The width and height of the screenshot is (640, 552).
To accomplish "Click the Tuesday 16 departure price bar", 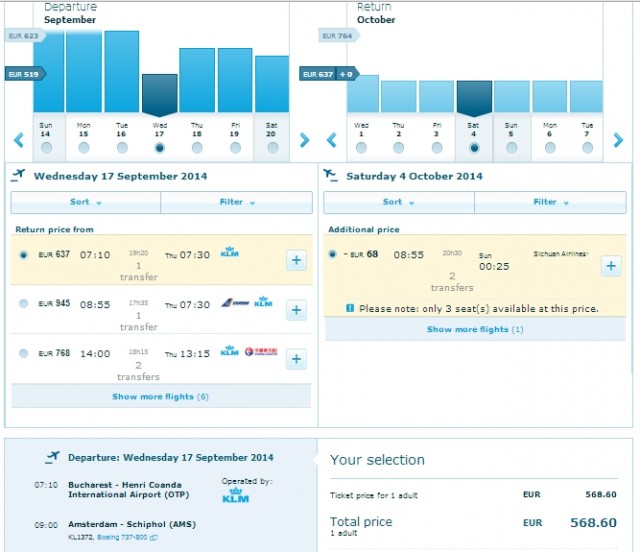I will [x=121, y=72].
